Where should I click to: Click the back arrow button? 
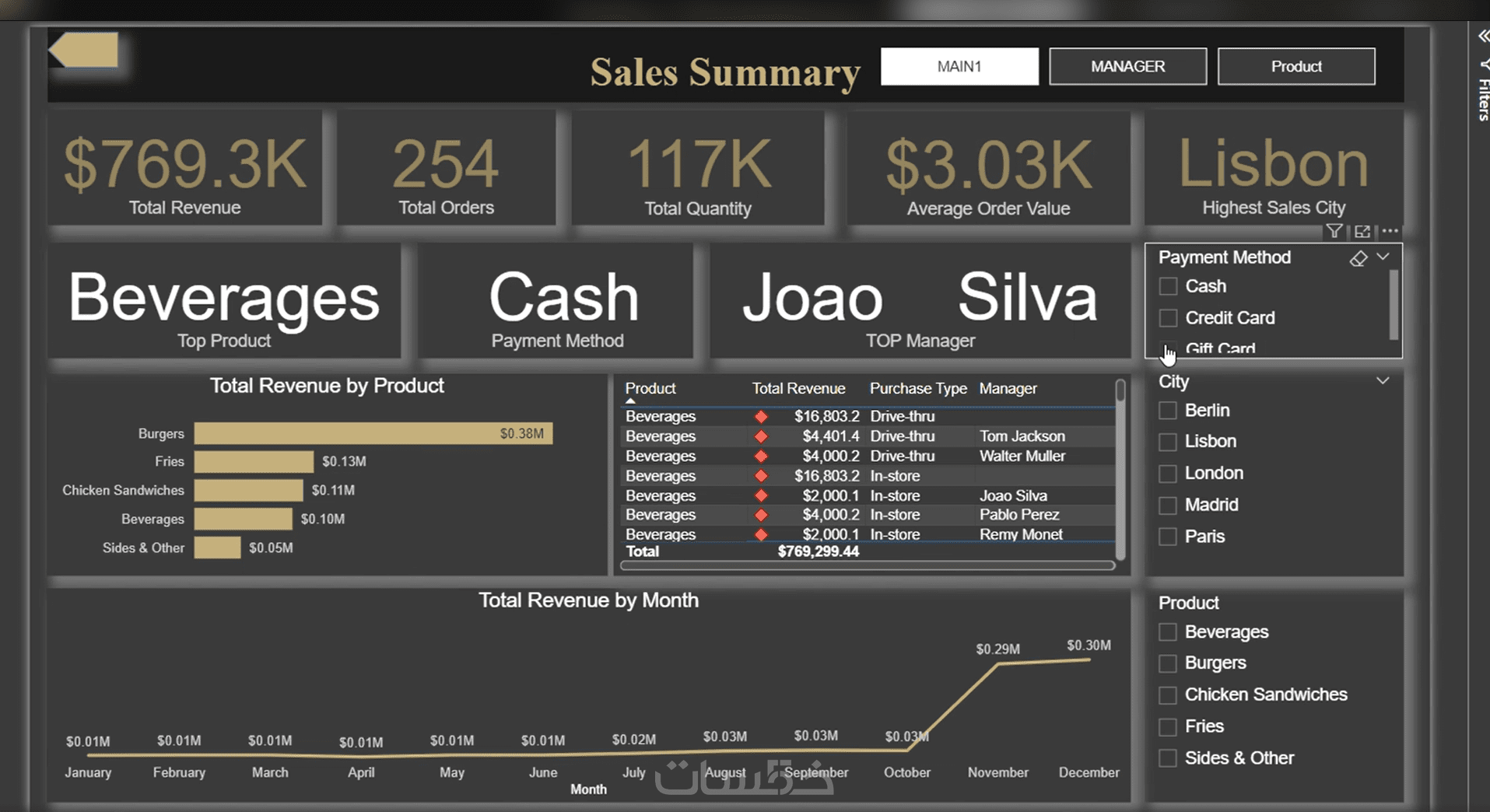point(84,51)
